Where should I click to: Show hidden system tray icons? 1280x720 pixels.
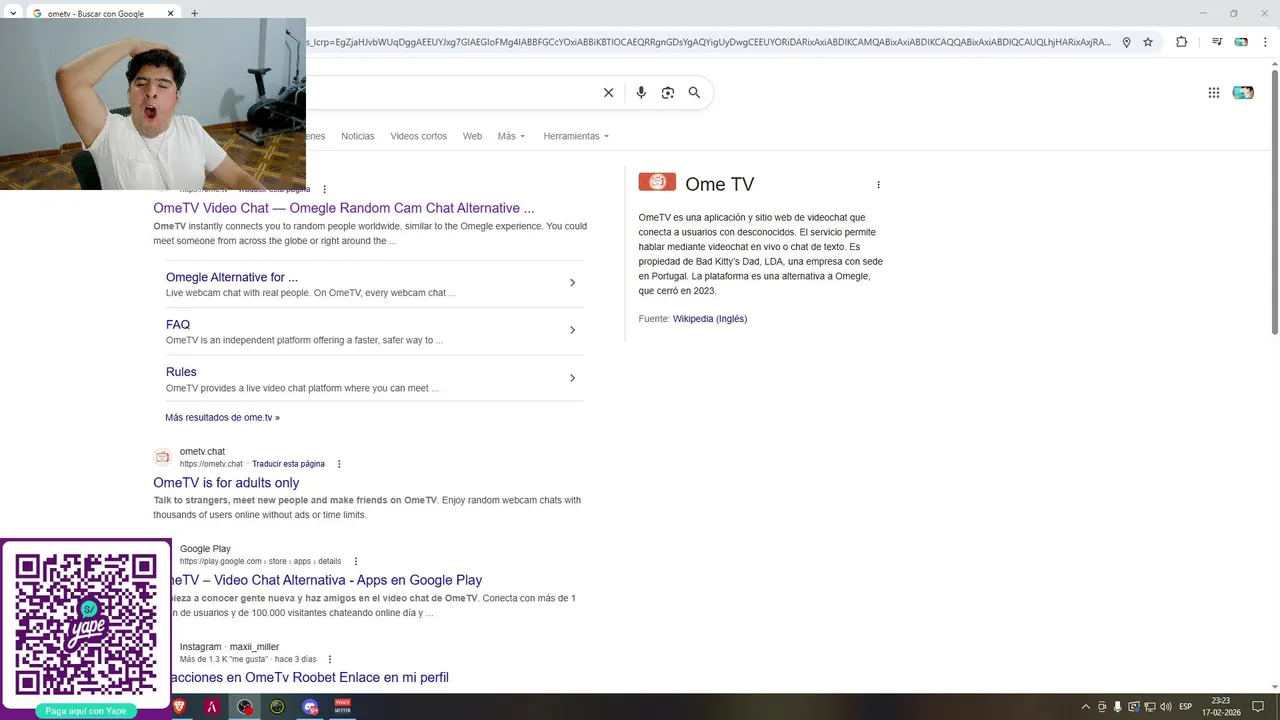pyautogui.click(x=1086, y=707)
